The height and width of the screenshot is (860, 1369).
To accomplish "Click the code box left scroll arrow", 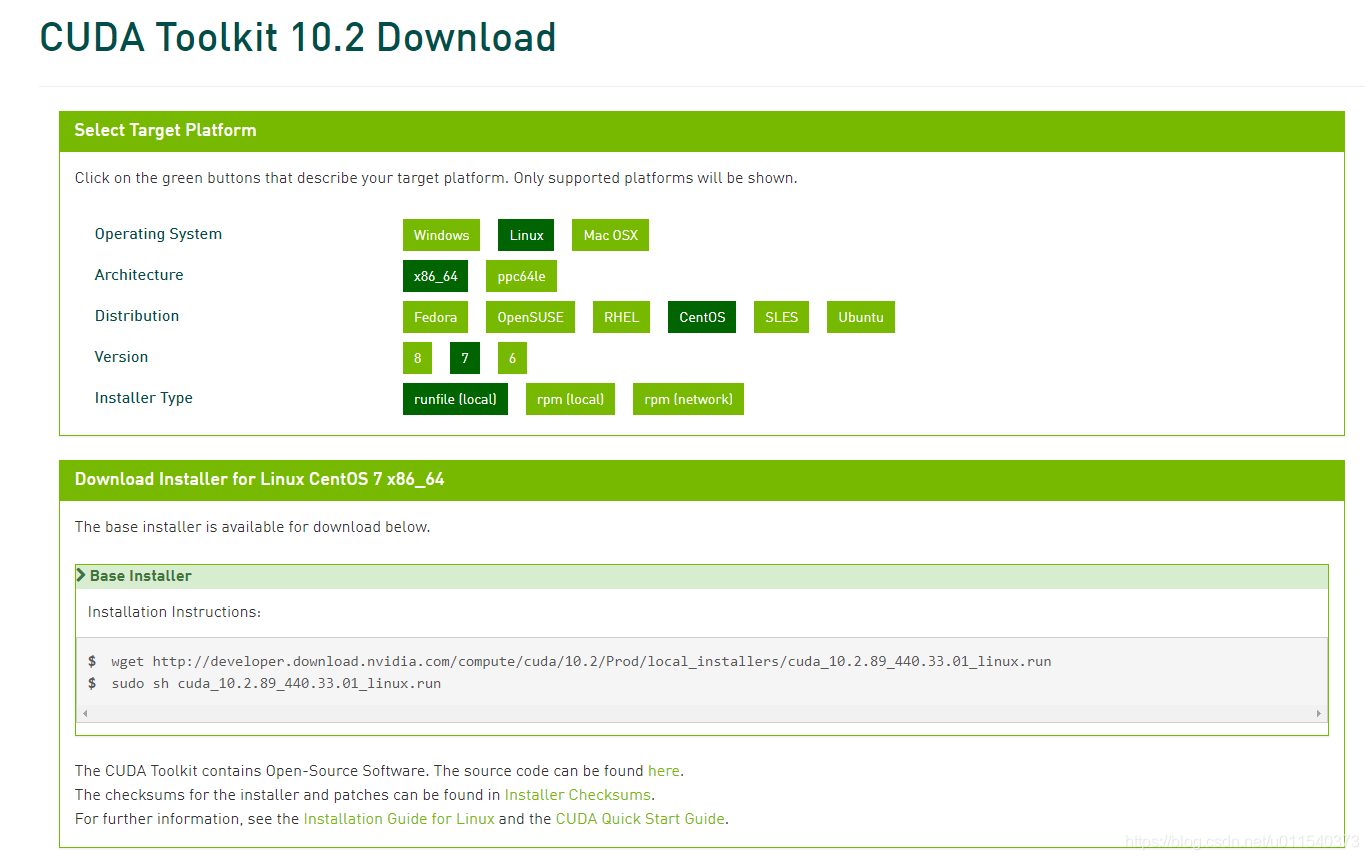I will [84, 714].
